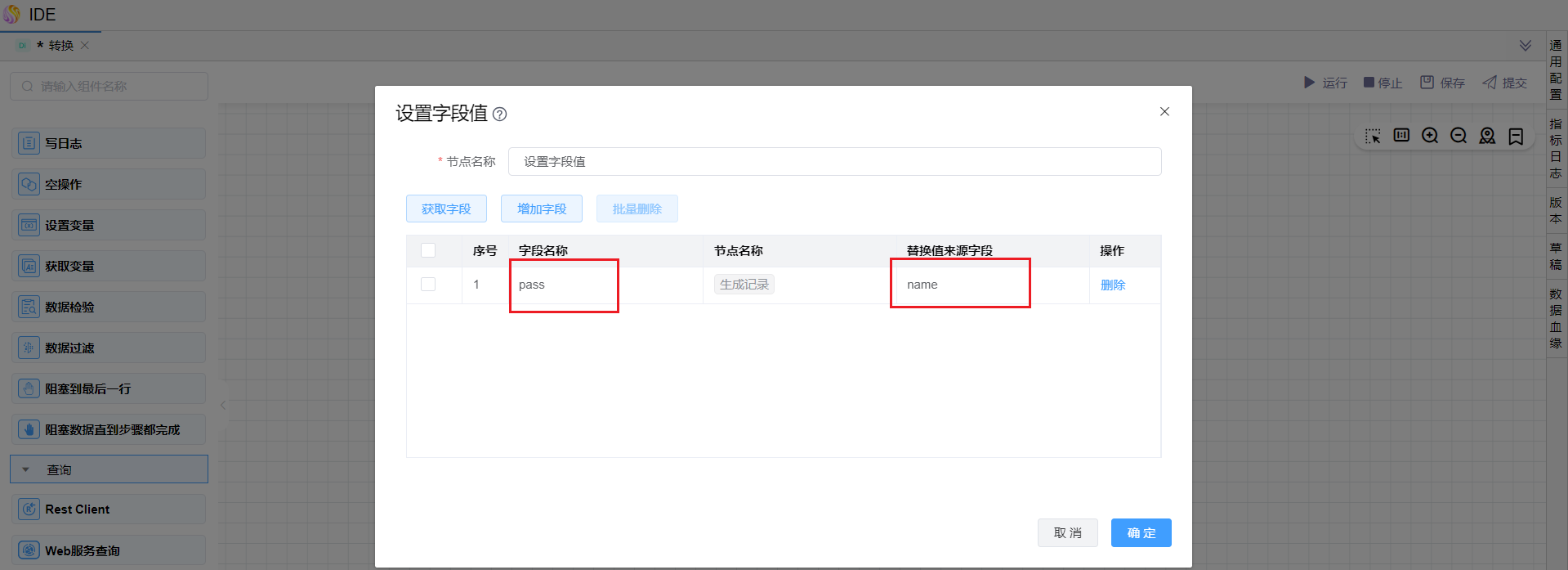
Task: Click the 删除 link in row 1
Action: [x=1113, y=285]
